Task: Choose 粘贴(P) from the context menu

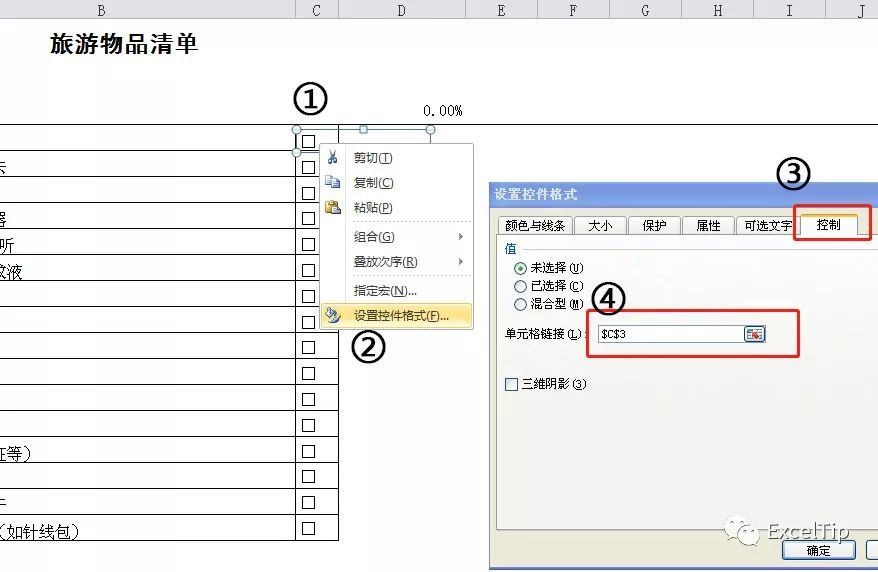Action: [396, 208]
